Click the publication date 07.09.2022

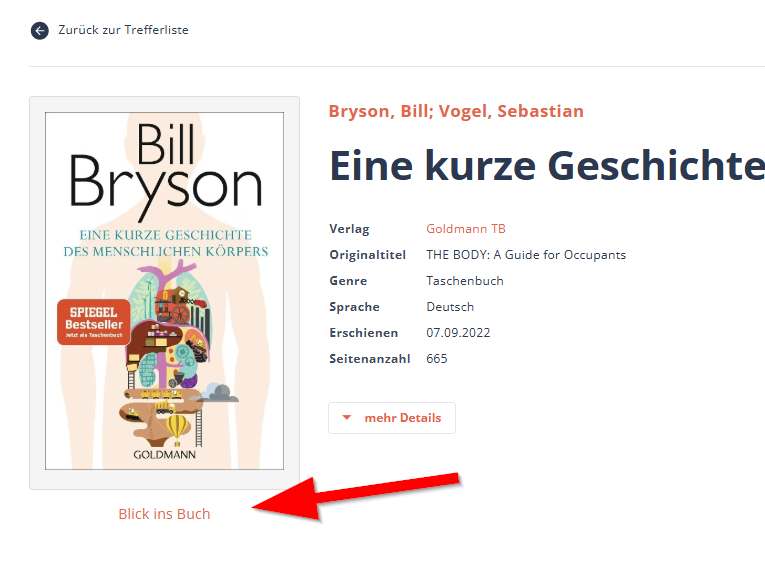[x=458, y=333]
